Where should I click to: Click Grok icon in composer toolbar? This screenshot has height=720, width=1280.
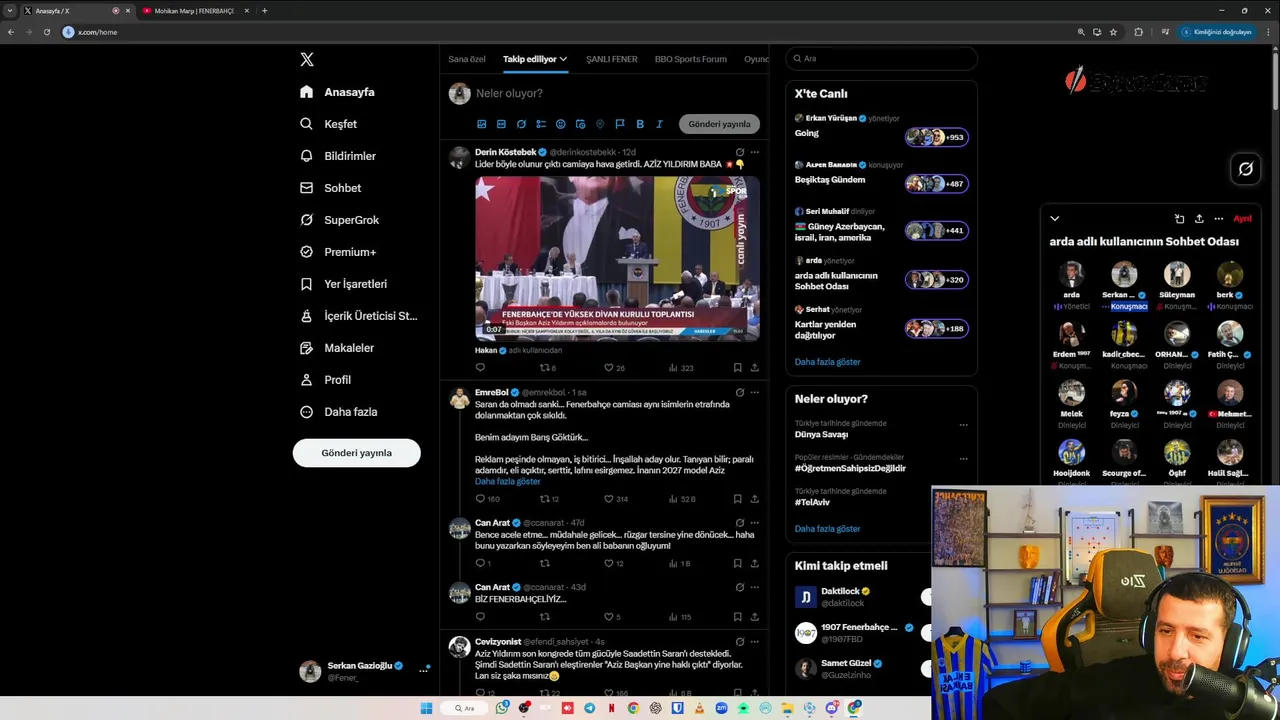click(521, 124)
